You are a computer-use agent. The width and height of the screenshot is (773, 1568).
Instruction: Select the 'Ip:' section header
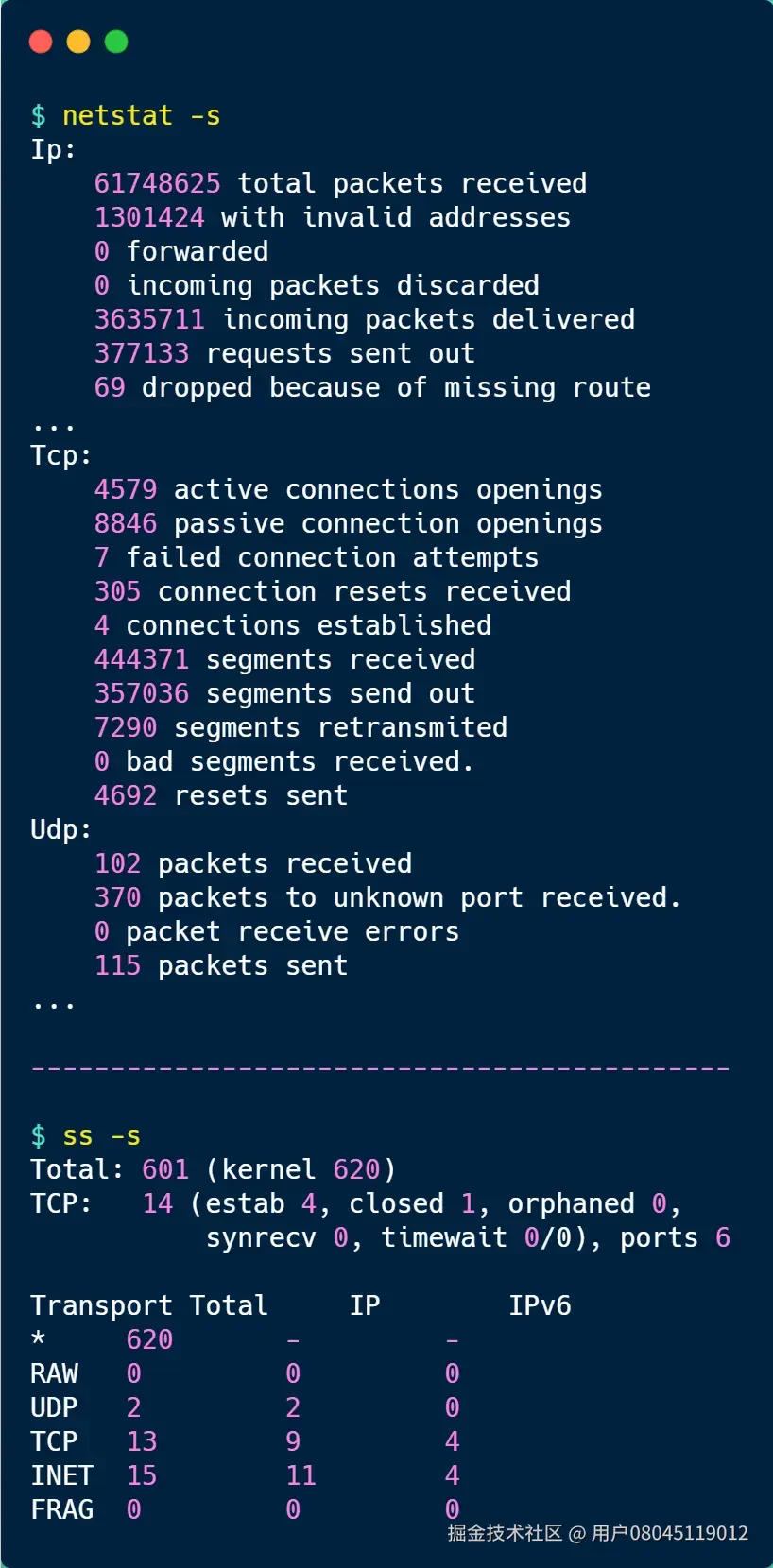coord(53,149)
